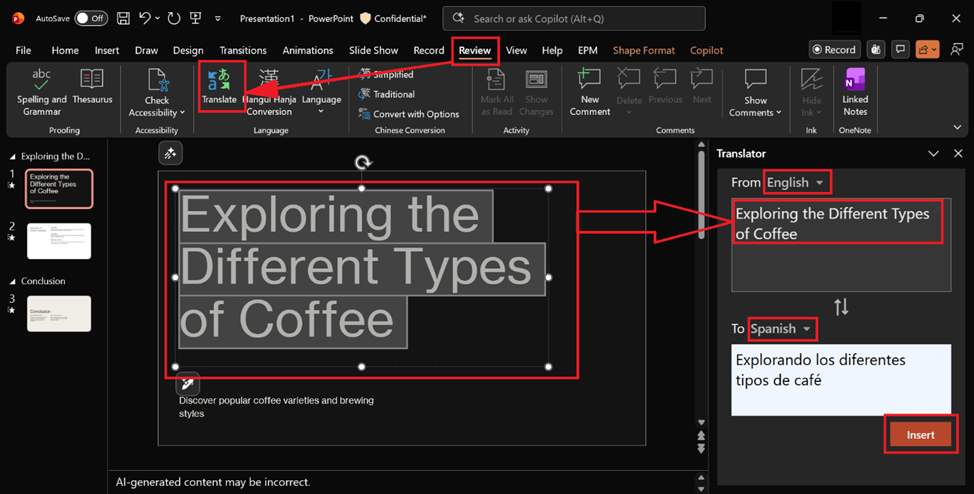Collapse Exploring the D... section
Screen dimensions: 974x494
click(12, 157)
